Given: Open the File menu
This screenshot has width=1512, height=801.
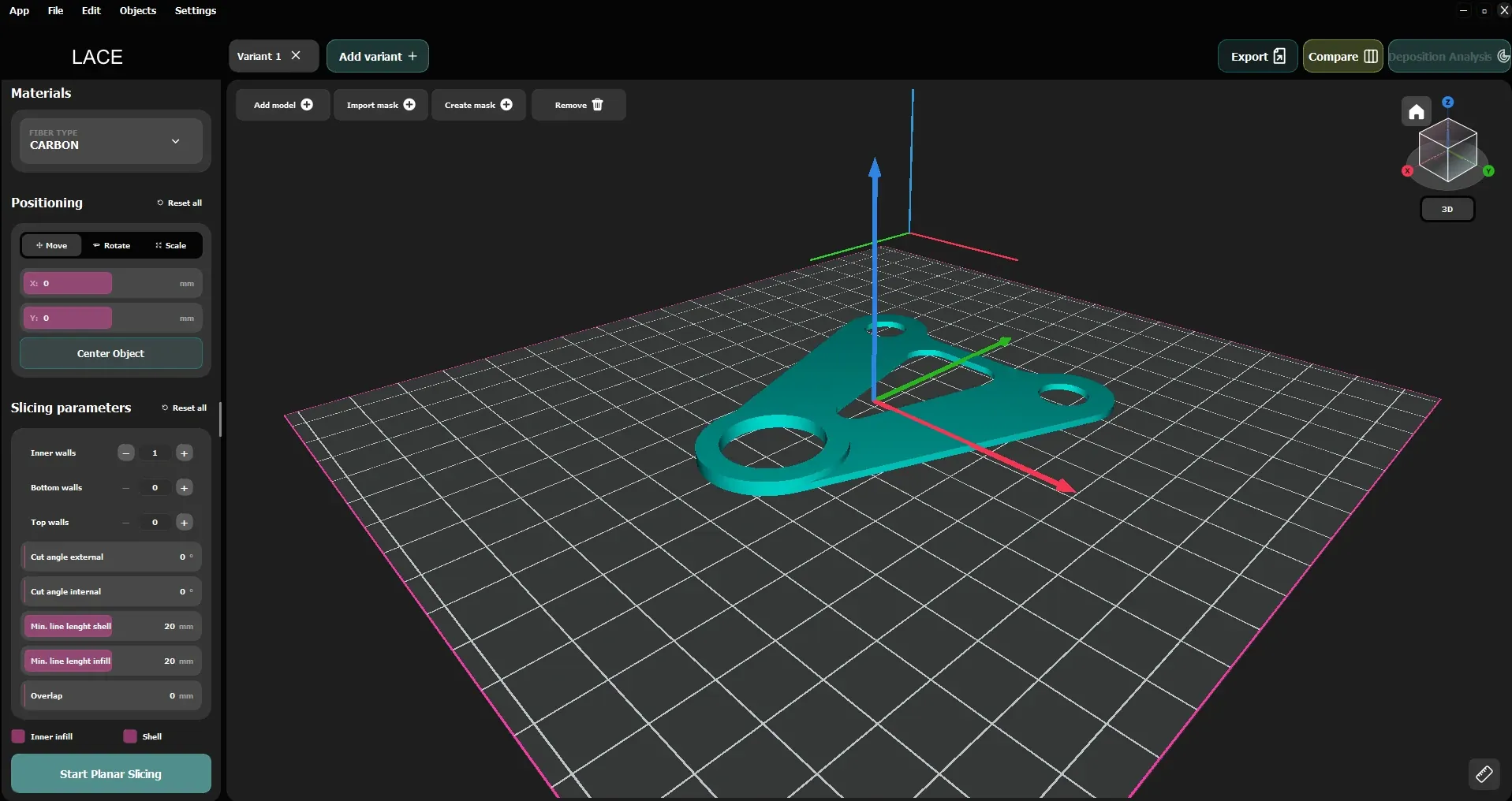Looking at the screenshot, I should (x=55, y=10).
